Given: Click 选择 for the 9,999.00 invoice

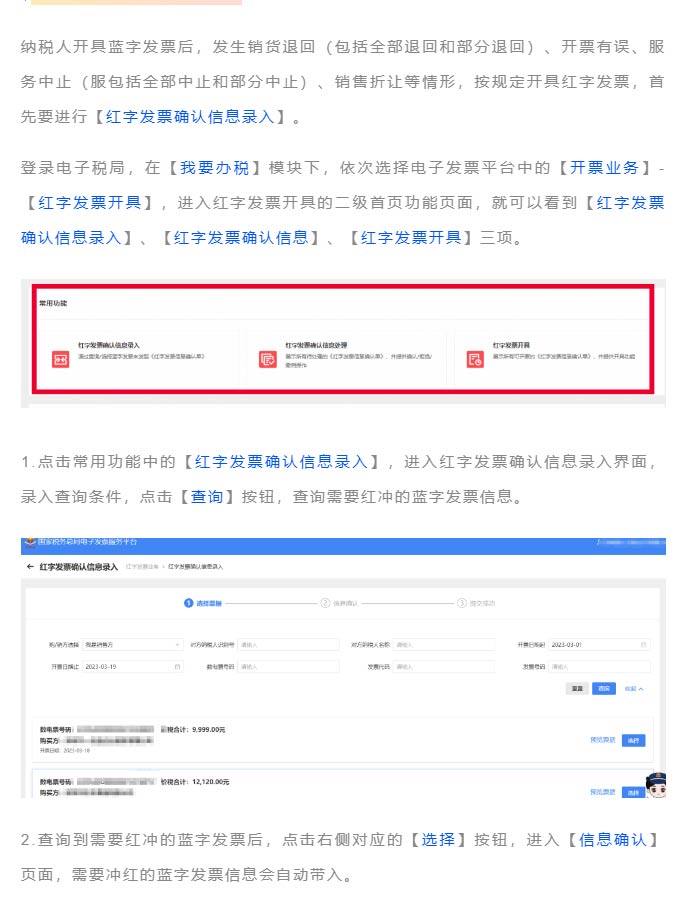Looking at the screenshot, I should click(x=633, y=740).
